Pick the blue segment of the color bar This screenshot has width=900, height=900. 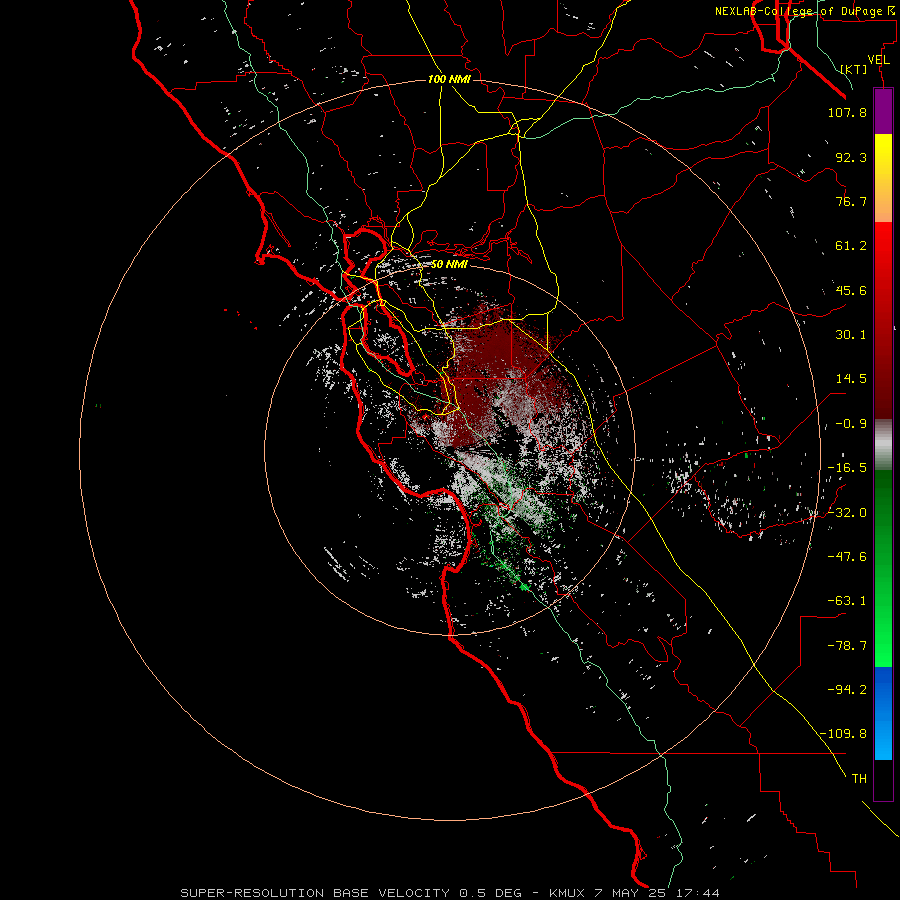[x=883, y=713]
